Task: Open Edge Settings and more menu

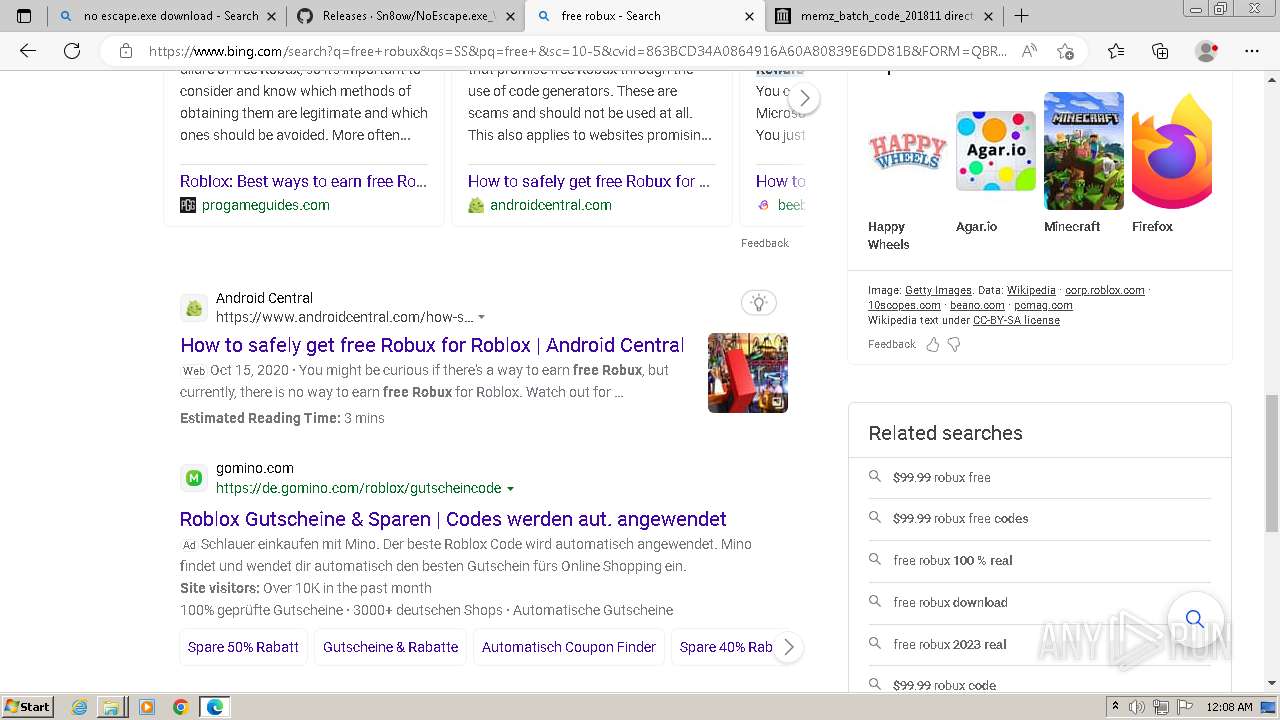Action: 1252,51
